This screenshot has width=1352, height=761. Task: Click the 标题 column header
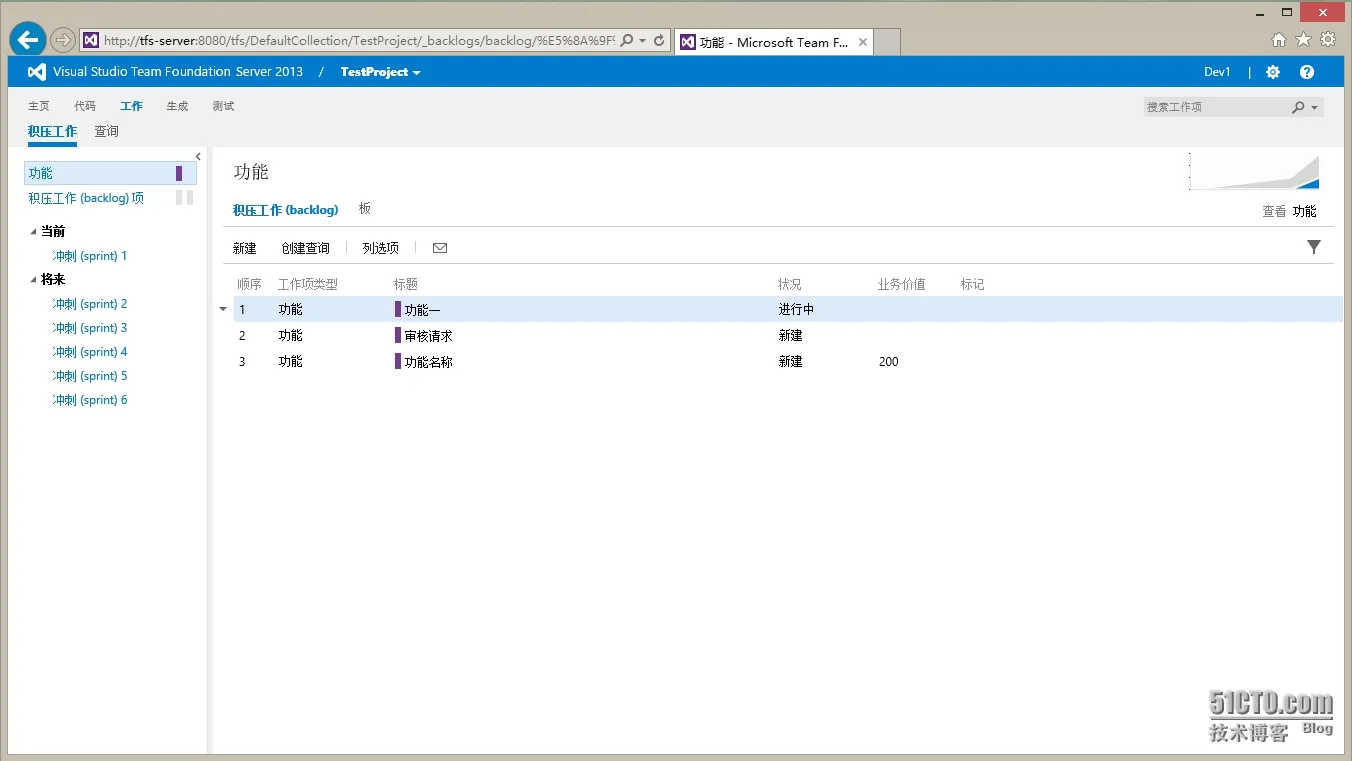point(406,284)
